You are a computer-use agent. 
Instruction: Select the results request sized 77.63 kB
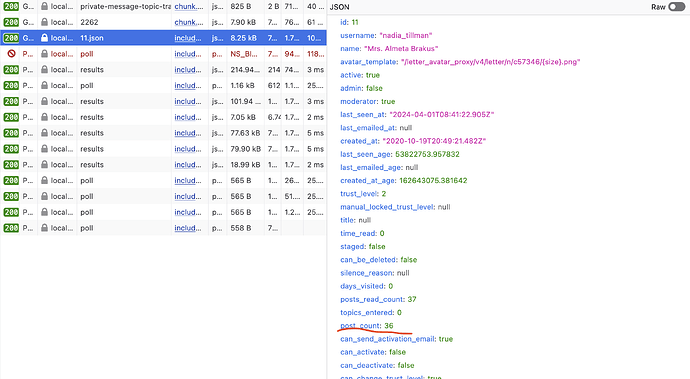(92, 133)
